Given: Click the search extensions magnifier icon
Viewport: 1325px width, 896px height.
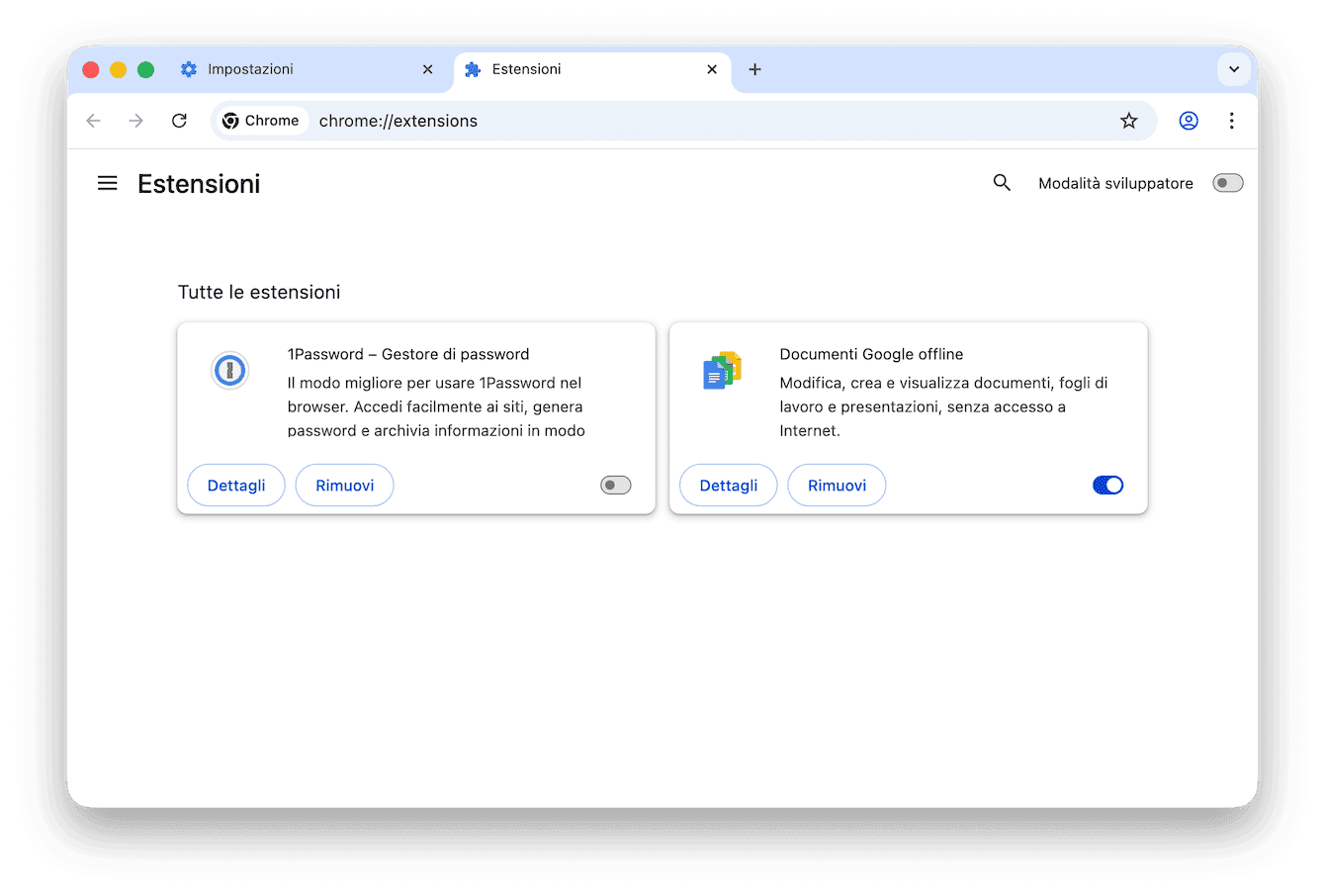Looking at the screenshot, I should [x=1002, y=183].
